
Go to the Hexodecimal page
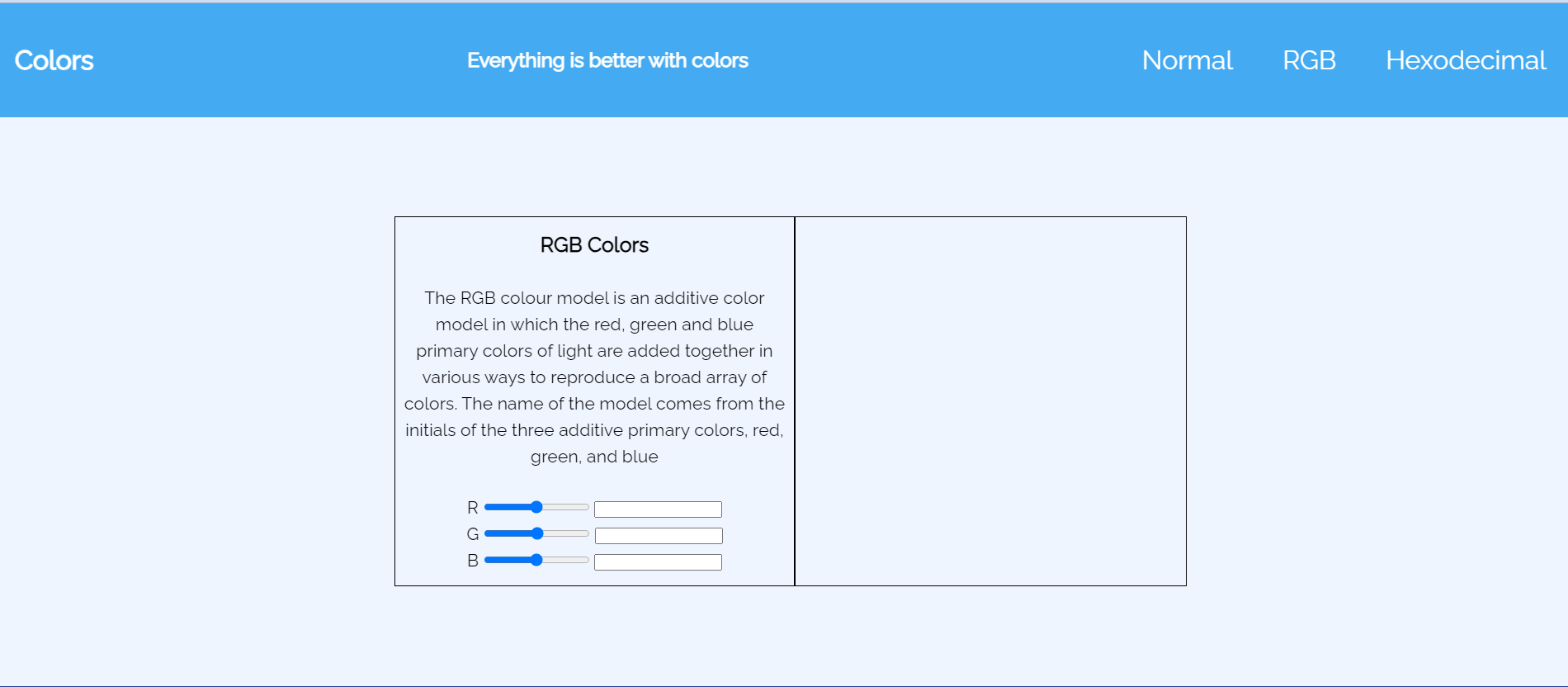1466,60
